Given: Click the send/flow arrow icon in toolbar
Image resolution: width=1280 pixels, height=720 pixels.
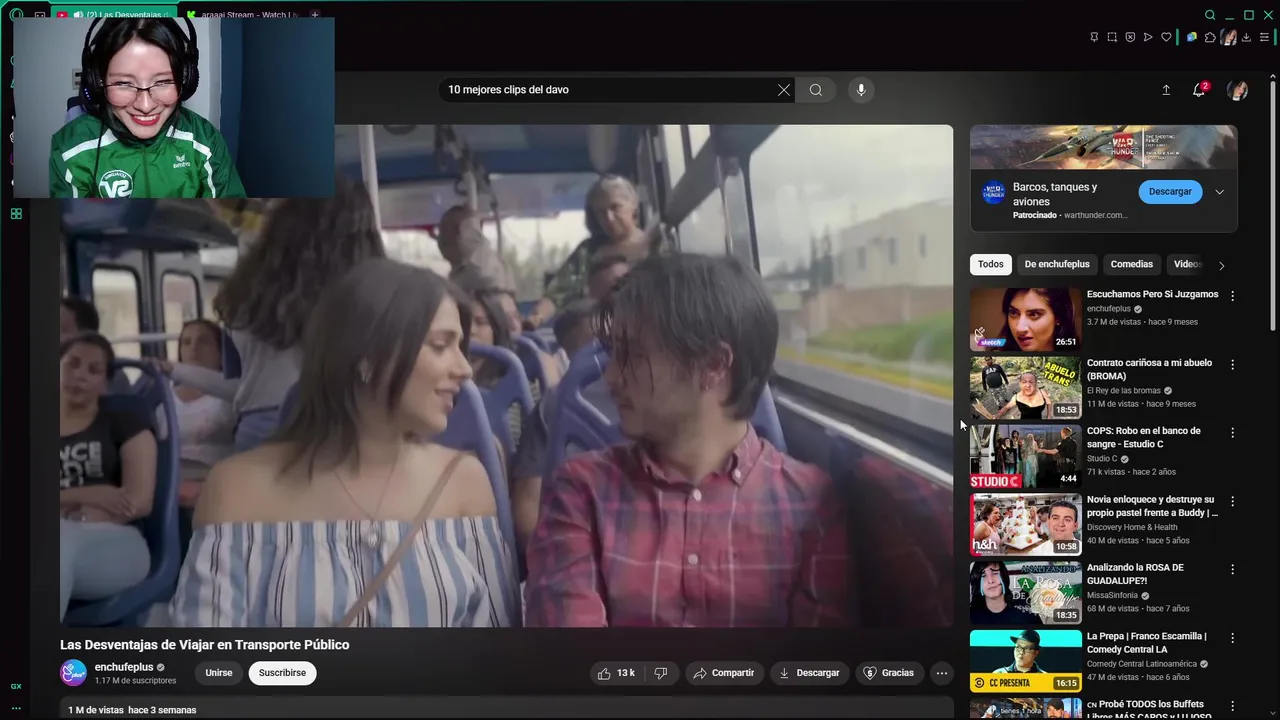Looking at the screenshot, I should pyautogui.click(x=1148, y=37).
